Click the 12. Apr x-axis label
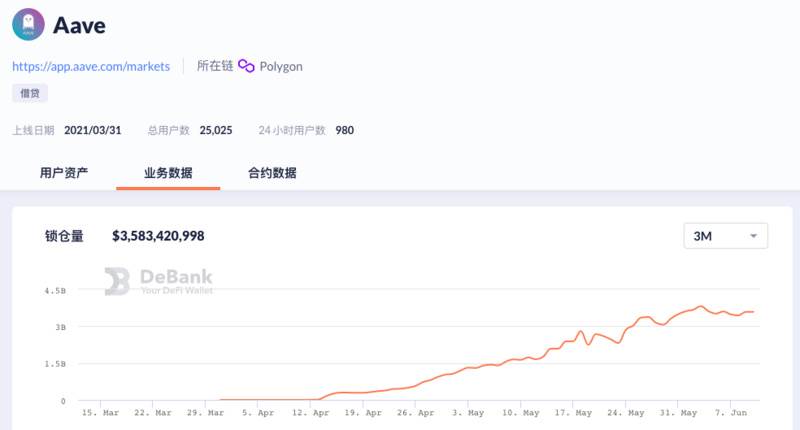This screenshot has height=430, width=800. [311, 413]
